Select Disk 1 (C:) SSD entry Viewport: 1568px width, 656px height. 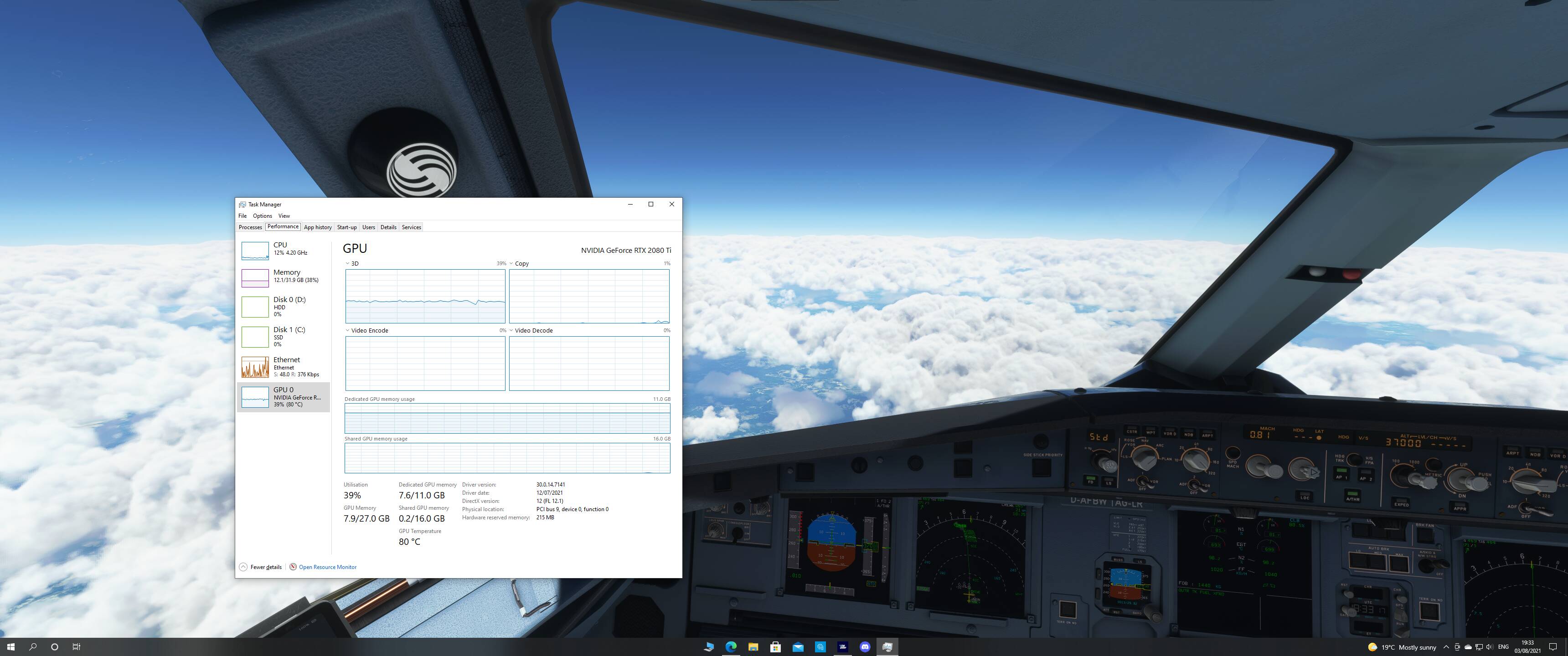point(283,337)
